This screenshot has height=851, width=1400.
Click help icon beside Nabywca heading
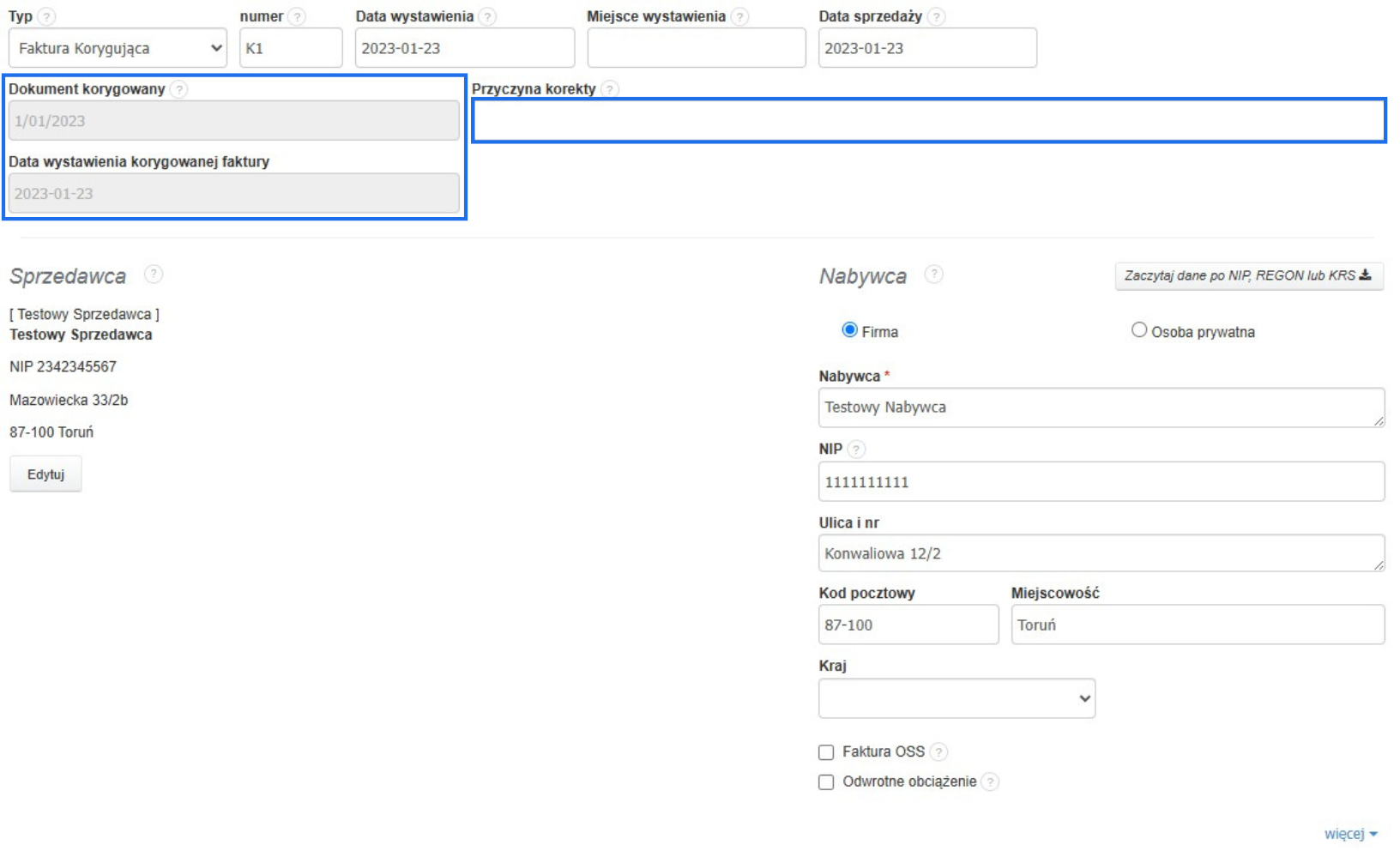(933, 275)
